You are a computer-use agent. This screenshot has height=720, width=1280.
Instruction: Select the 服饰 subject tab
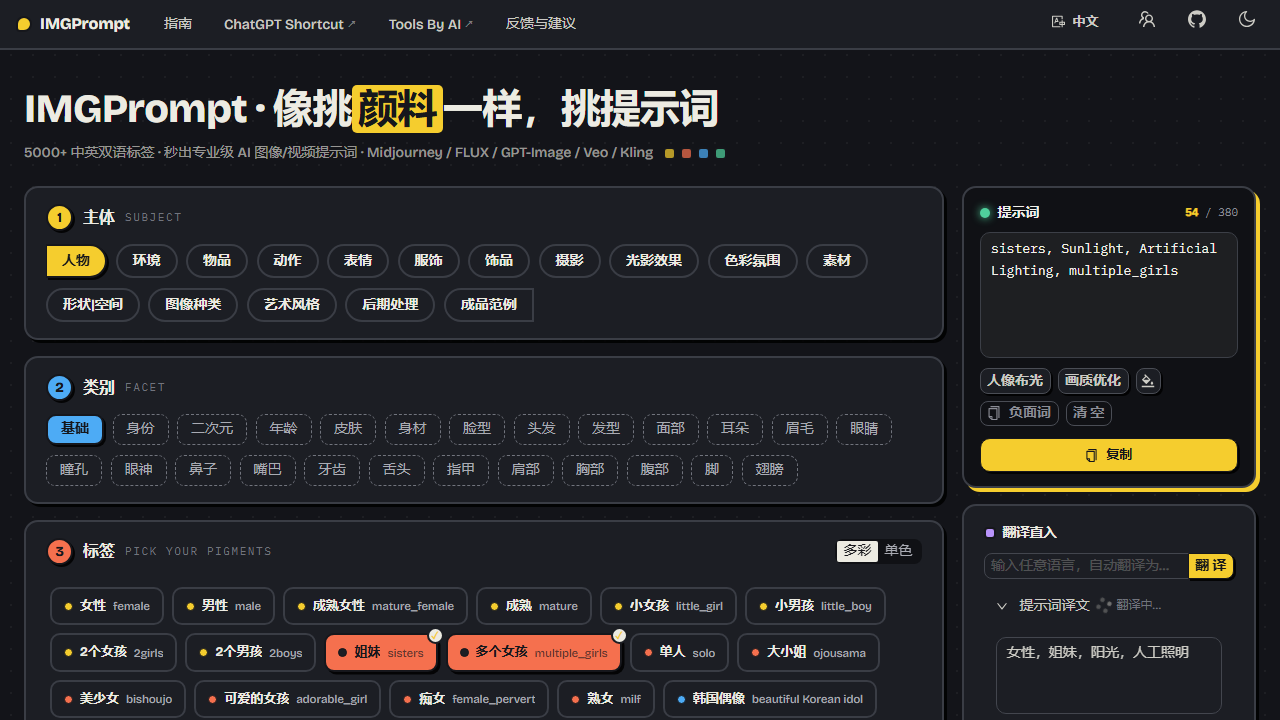428,260
